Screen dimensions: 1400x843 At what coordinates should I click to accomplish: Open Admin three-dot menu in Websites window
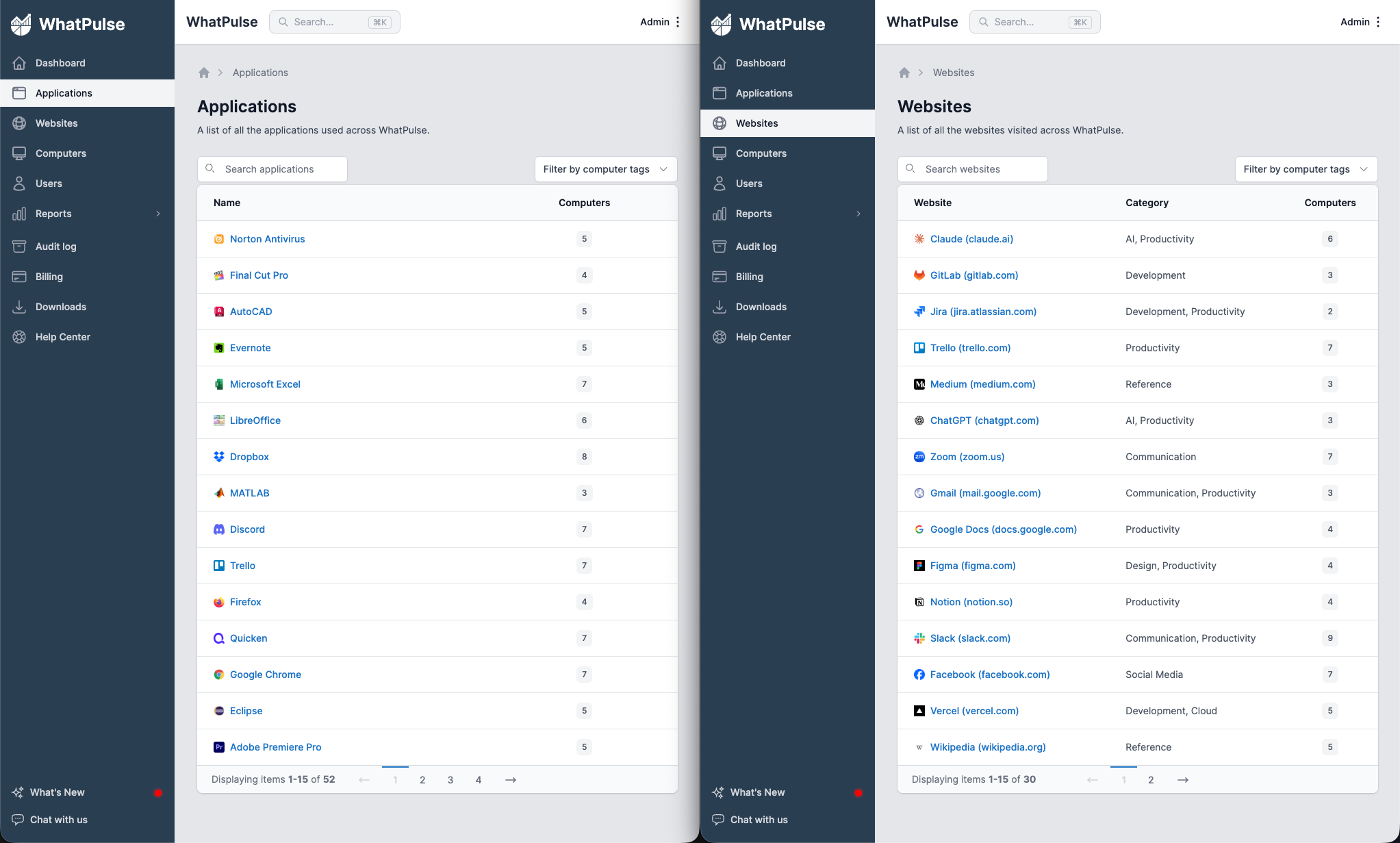coord(1378,22)
